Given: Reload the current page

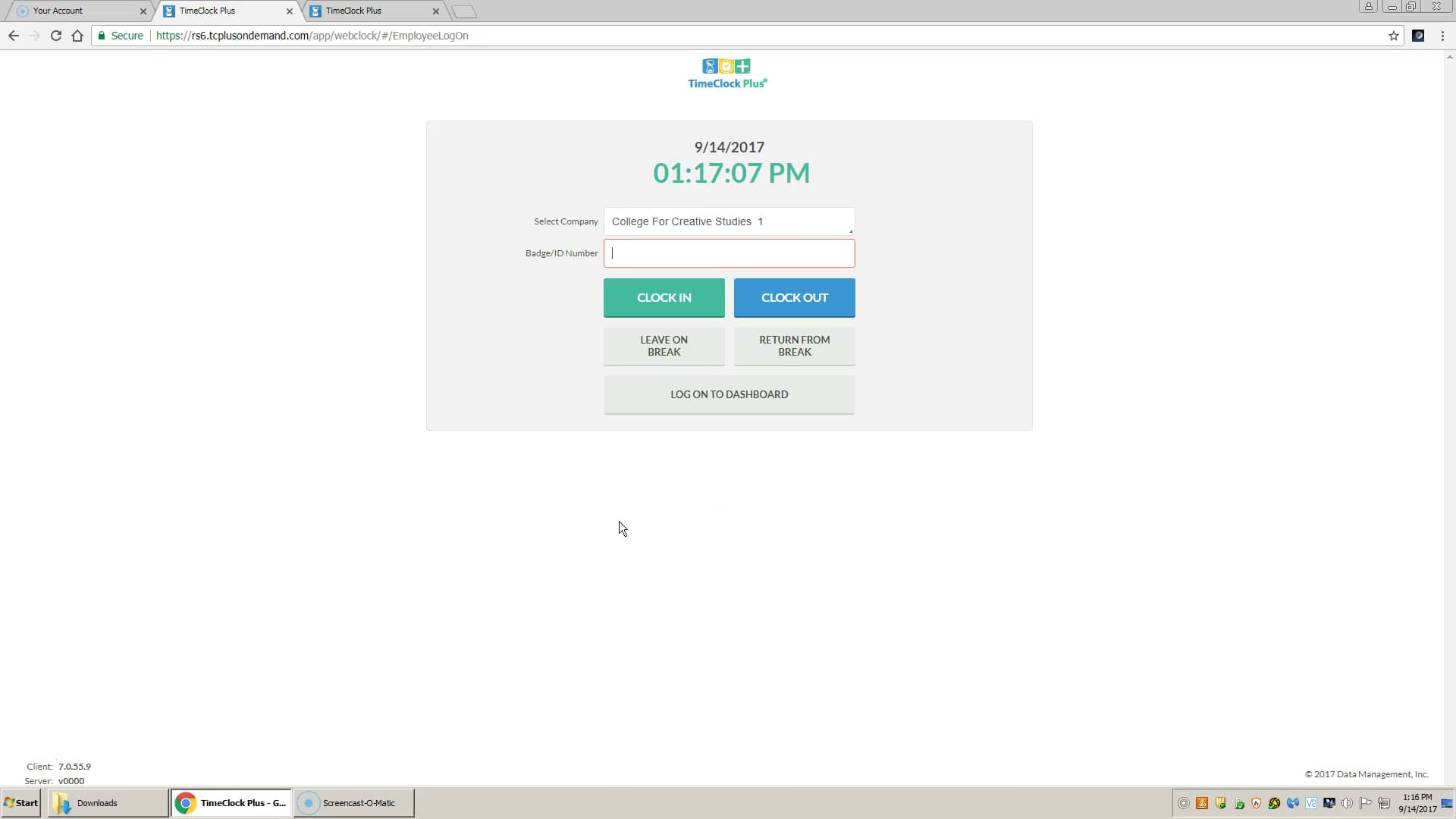Looking at the screenshot, I should [55, 36].
